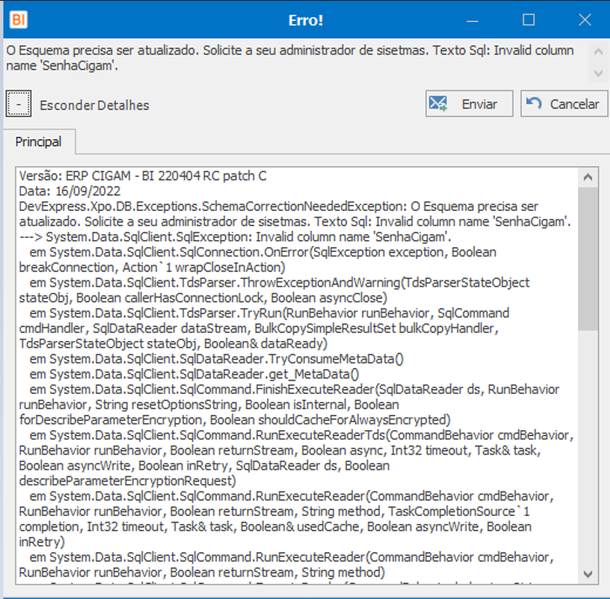Click the details vertical scrollbar thumb
This screenshot has width=610, height=599.
click(x=588, y=259)
